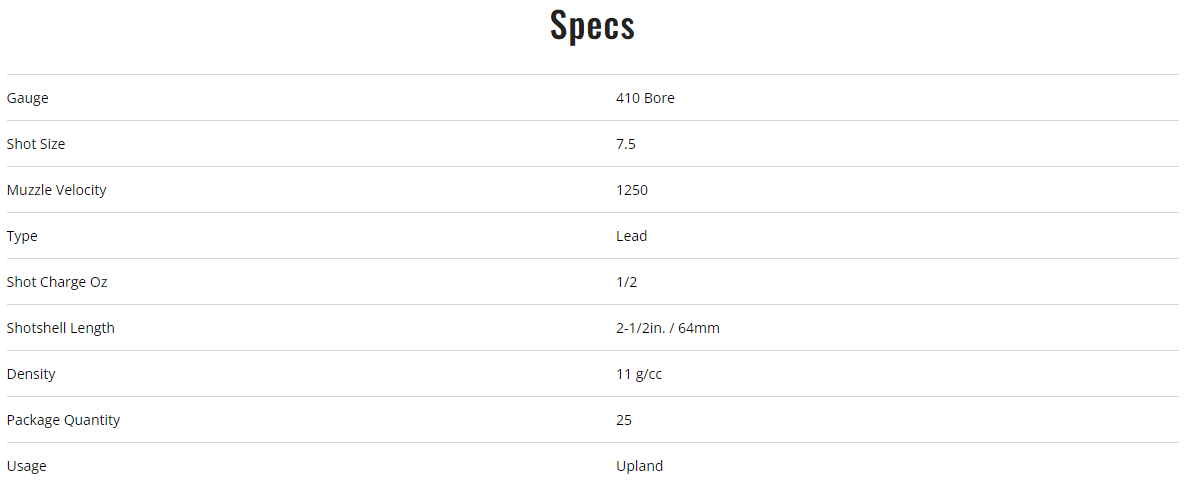Select the Type row label
The image size is (1187, 484).
(x=22, y=236)
